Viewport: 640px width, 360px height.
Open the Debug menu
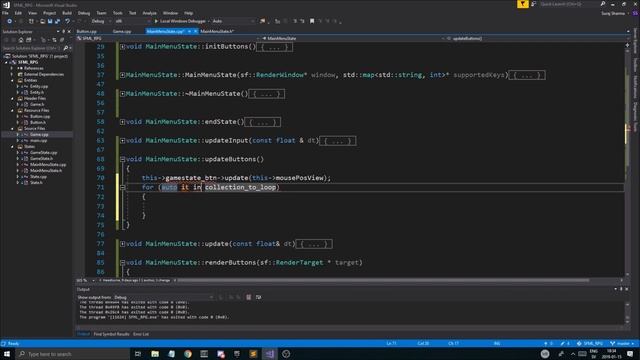click(x=84, y=13)
